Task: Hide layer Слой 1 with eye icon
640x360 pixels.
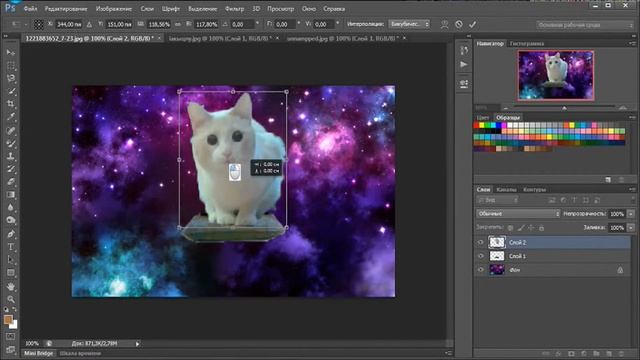Action: tap(480, 256)
